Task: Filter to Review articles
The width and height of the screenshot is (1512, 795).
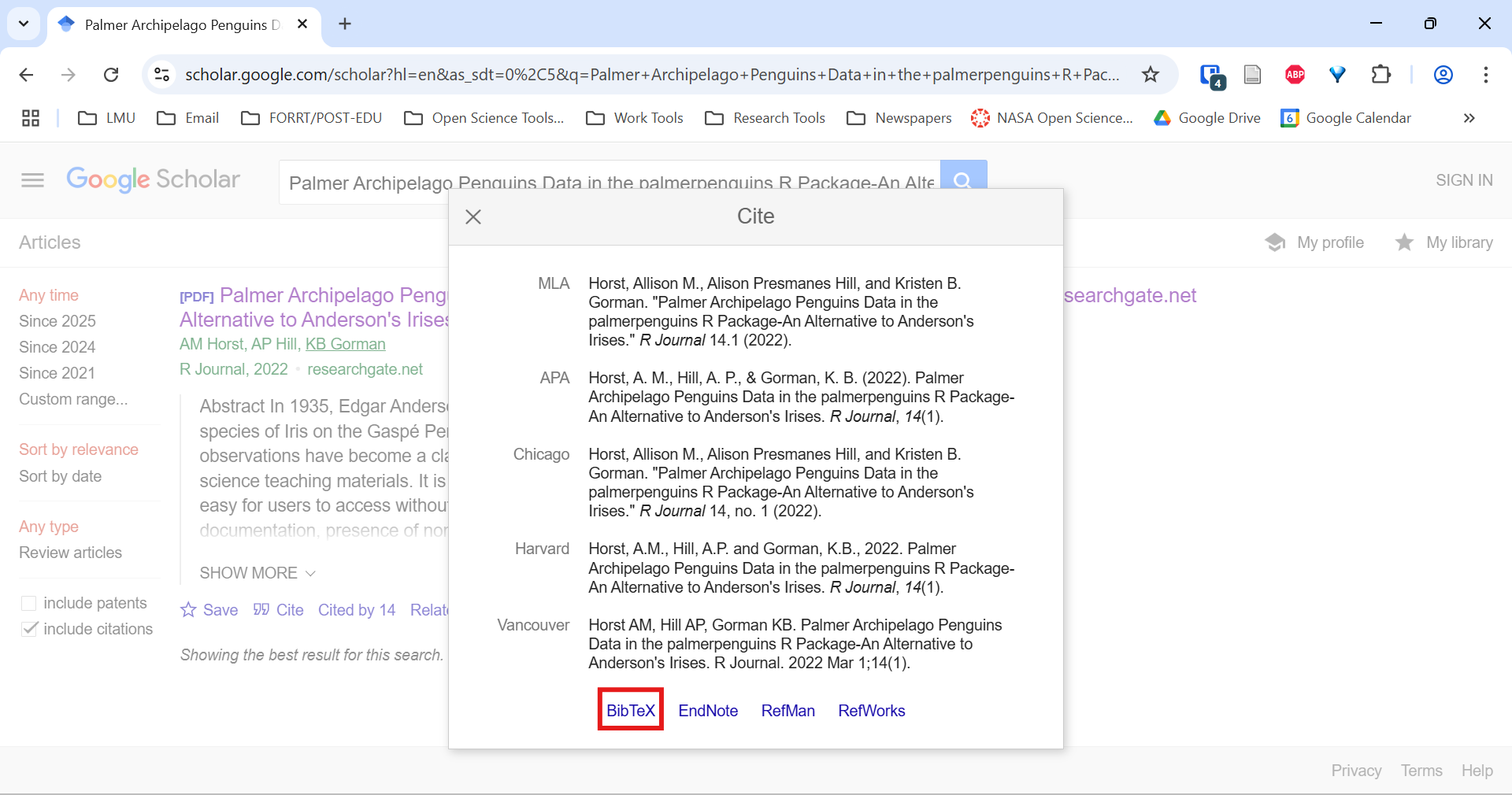Action: pos(71,553)
